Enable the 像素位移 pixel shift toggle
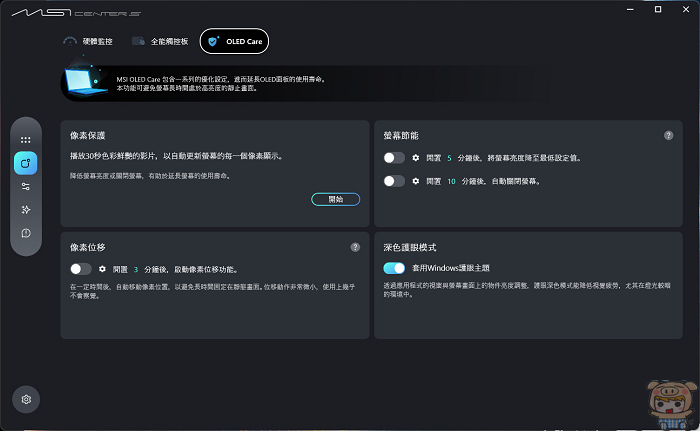The width and height of the screenshot is (700, 431). tap(81, 269)
